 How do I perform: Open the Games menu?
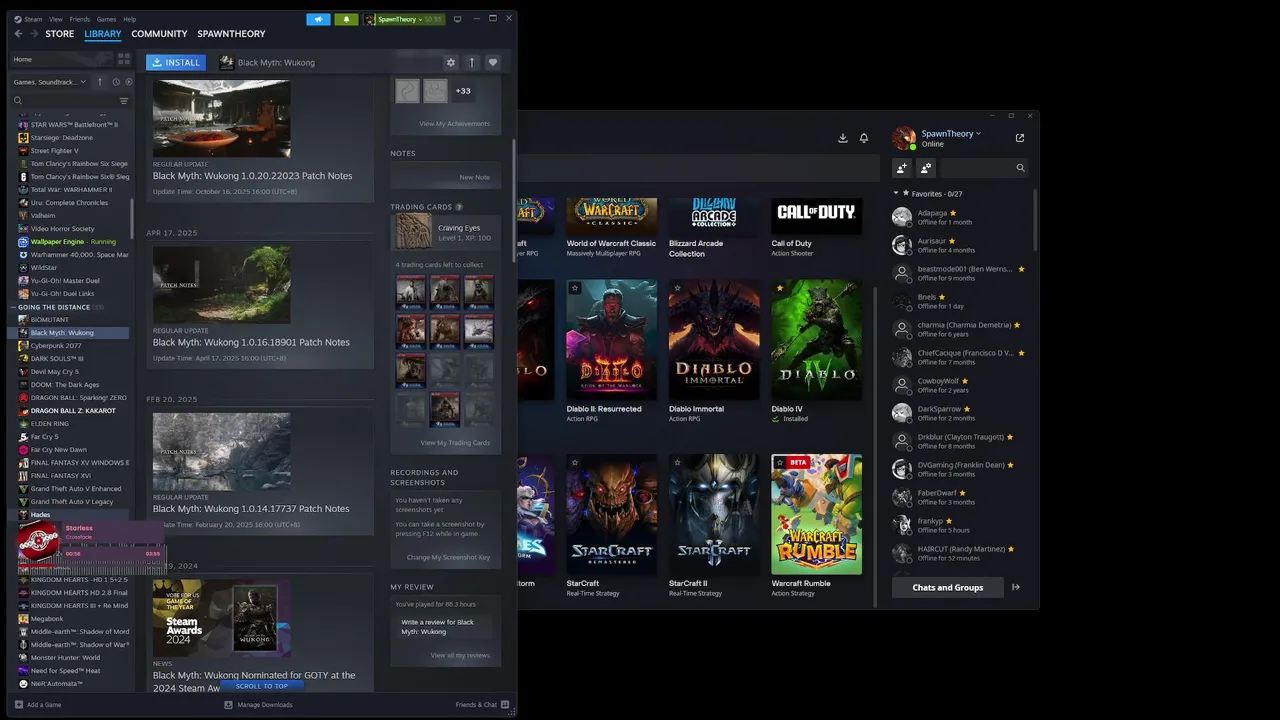point(106,19)
